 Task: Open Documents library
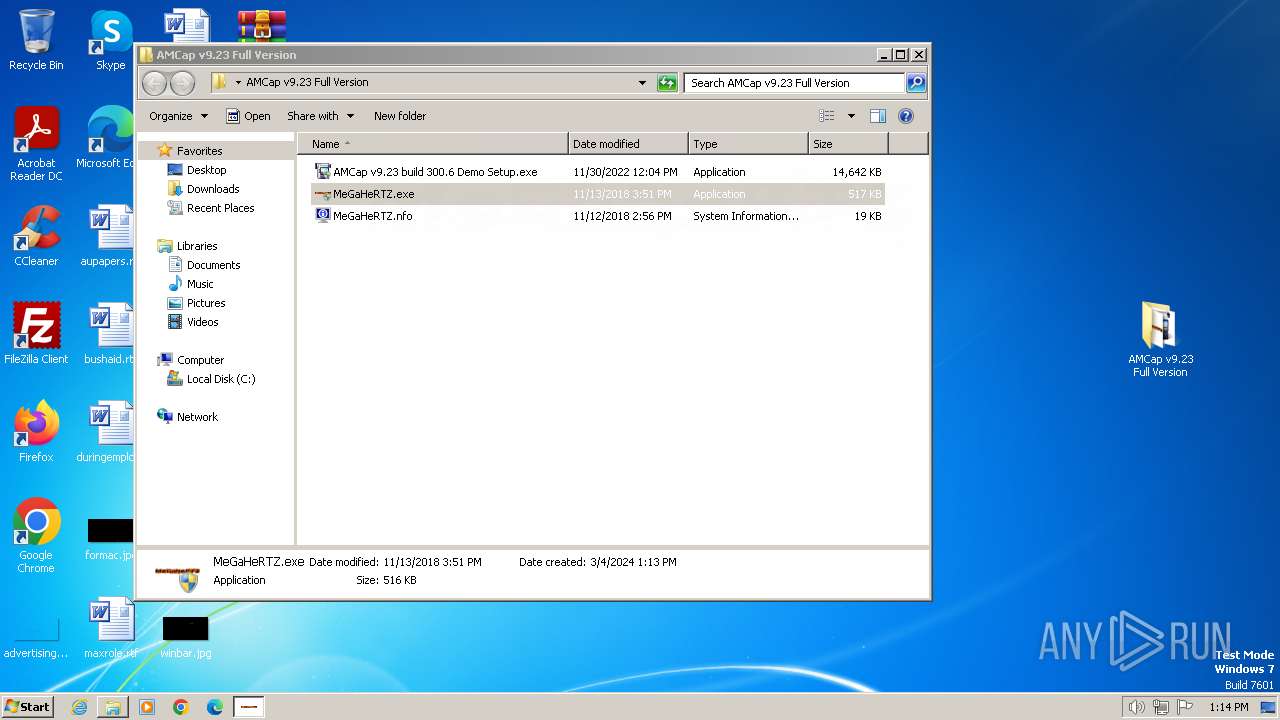click(x=213, y=265)
